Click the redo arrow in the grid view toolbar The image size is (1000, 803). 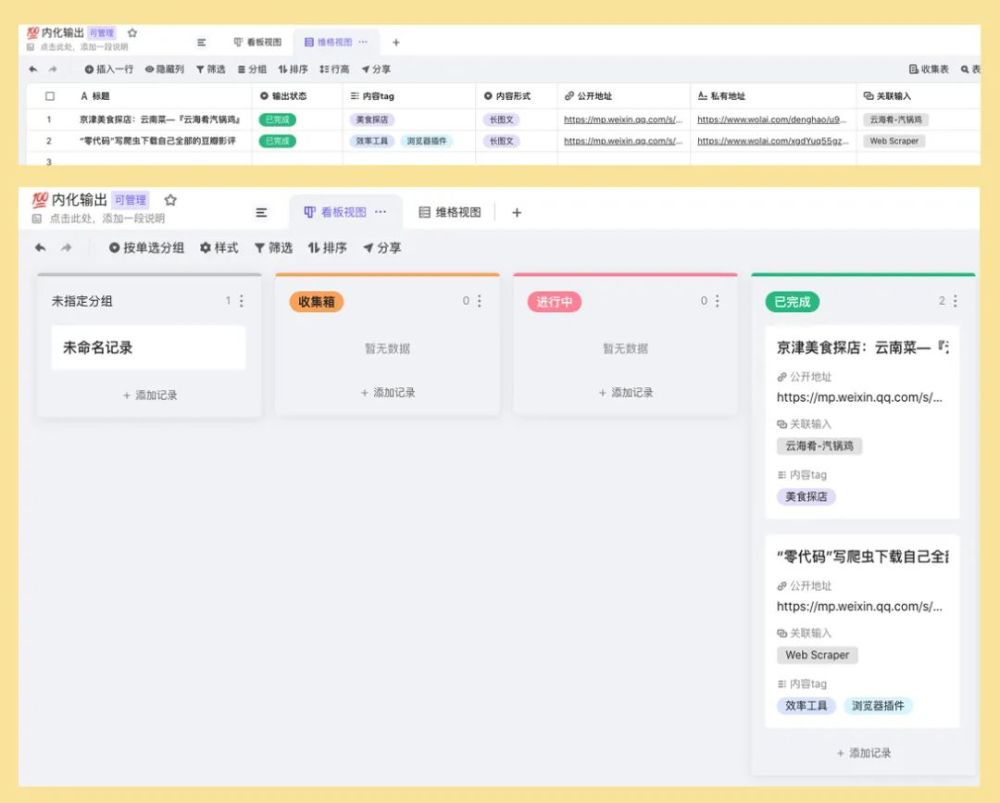click(53, 69)
